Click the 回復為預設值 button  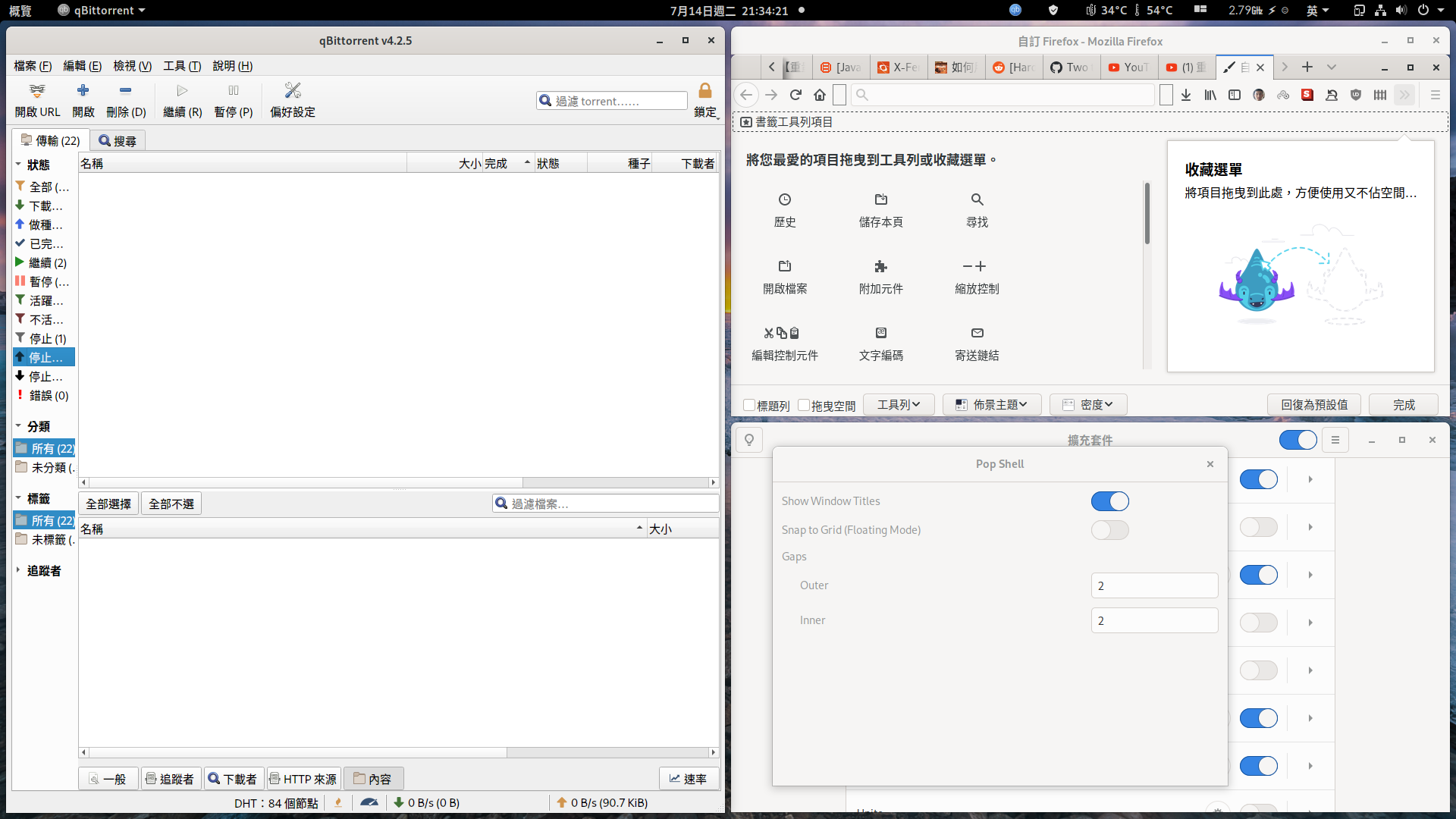[1314, 405]
